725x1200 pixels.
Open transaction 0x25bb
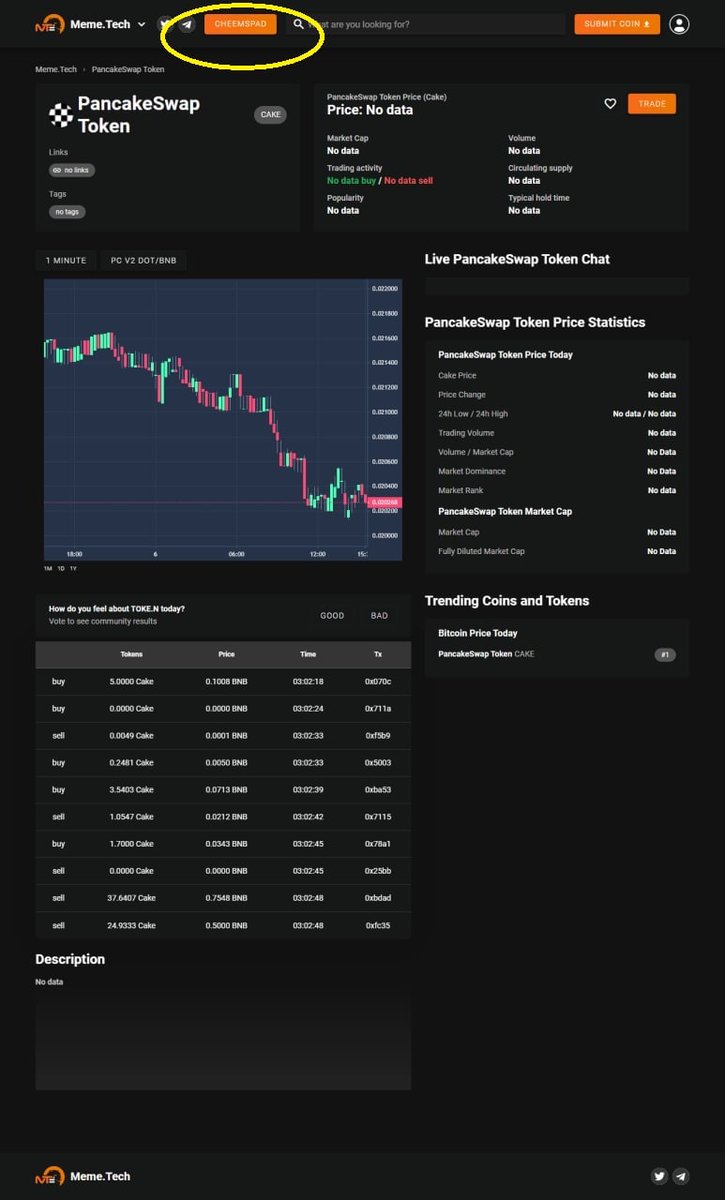tap(378, 871)
